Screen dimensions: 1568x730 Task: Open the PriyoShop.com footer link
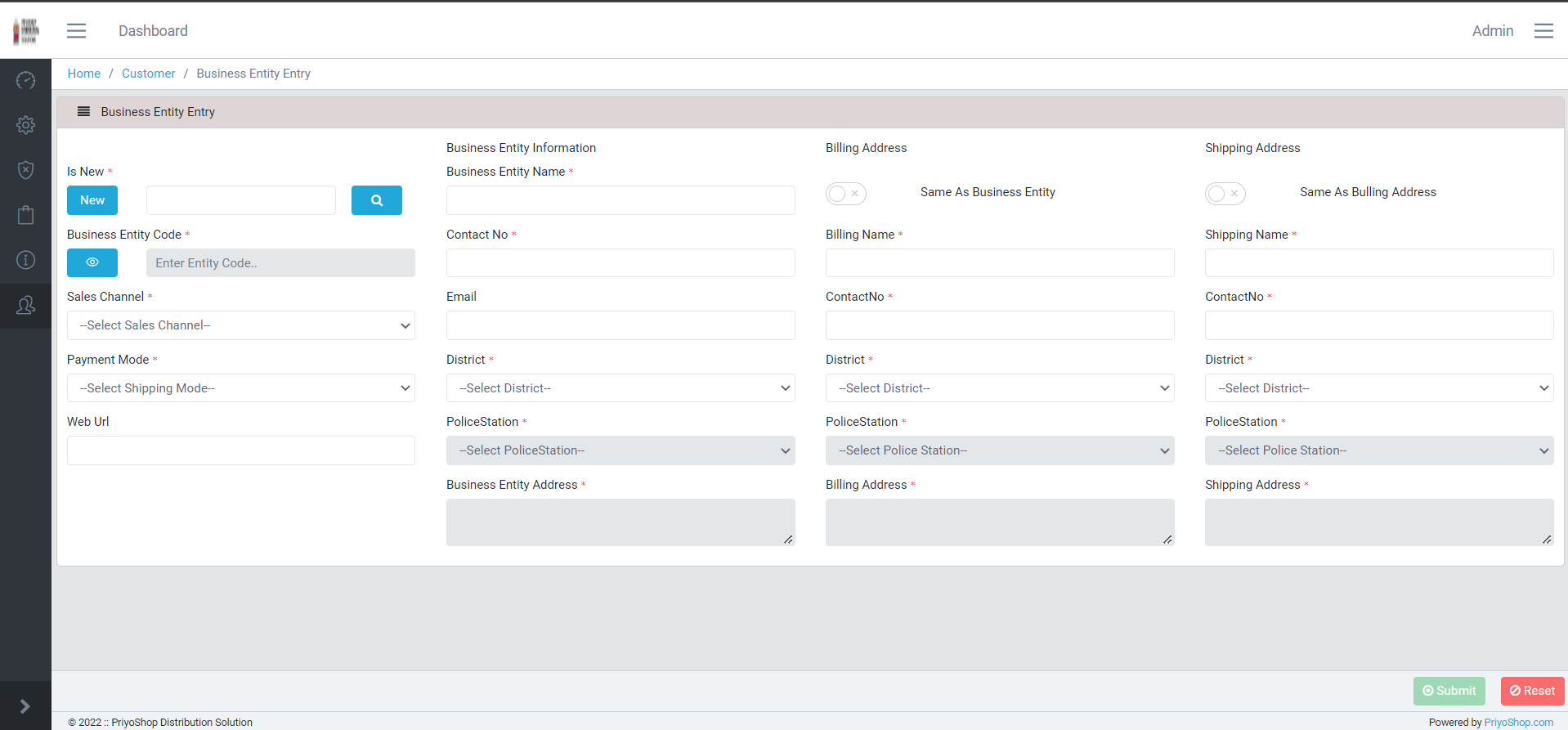[1519, 723]
